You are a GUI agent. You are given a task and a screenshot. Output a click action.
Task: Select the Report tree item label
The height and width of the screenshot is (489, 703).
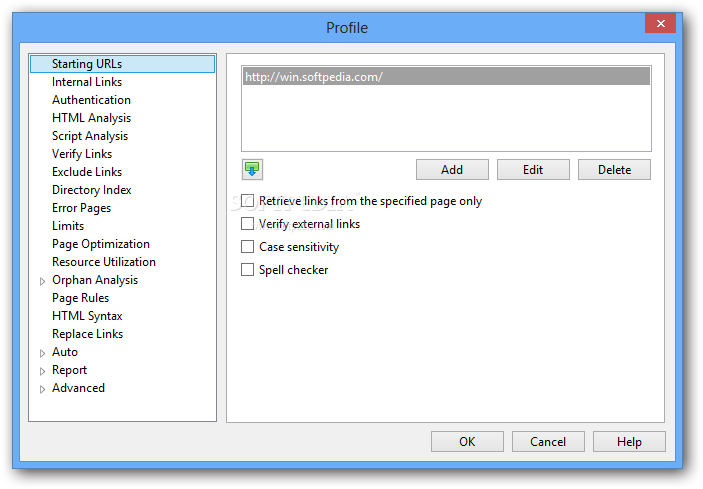(x=69, y=370)
